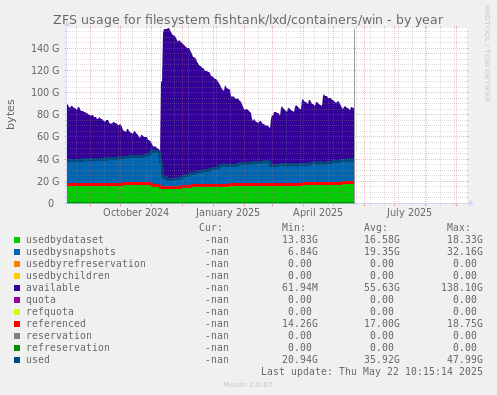Click the usedbydataset min value 13.83G

(x=300, y=240)
